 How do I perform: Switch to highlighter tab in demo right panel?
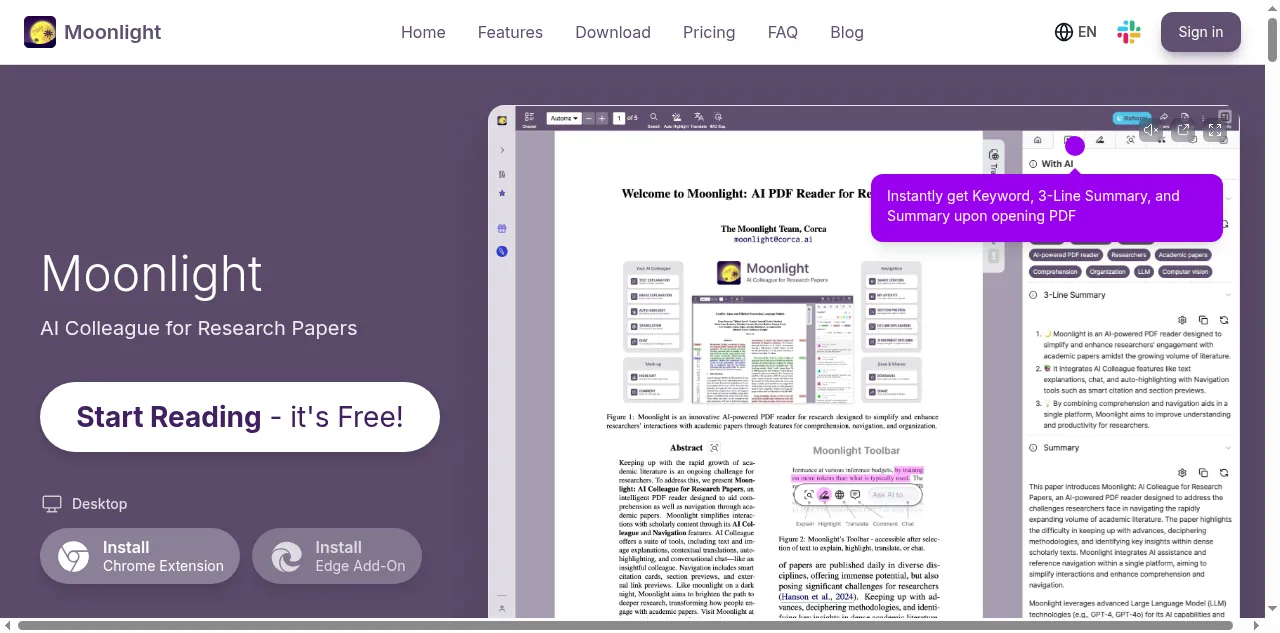tap(1100, 140)
